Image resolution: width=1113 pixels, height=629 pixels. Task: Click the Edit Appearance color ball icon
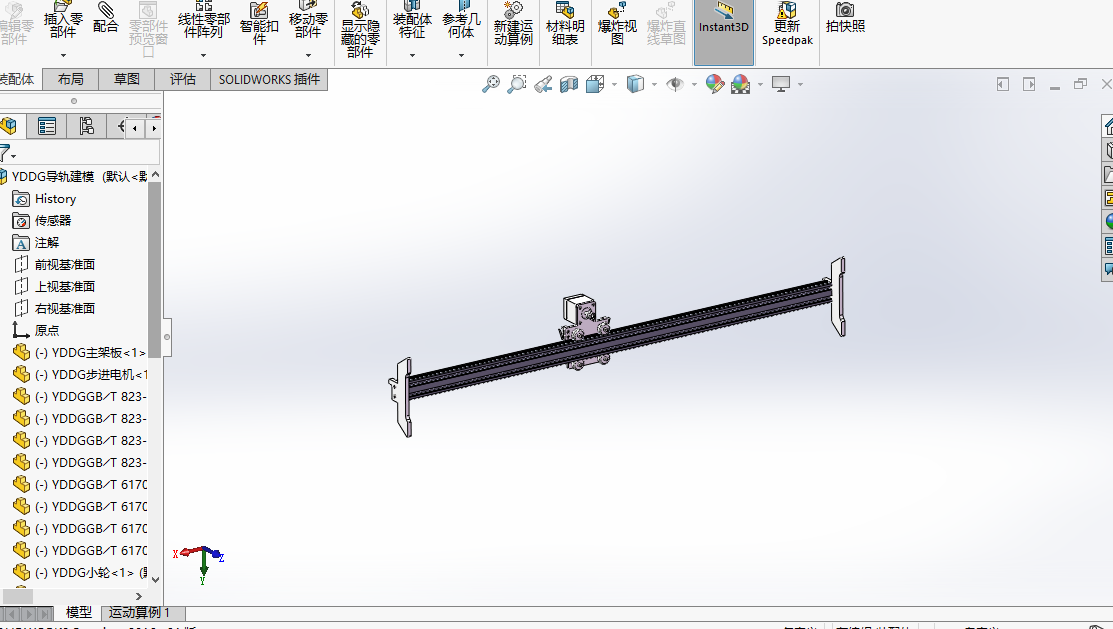click(715, 84)
